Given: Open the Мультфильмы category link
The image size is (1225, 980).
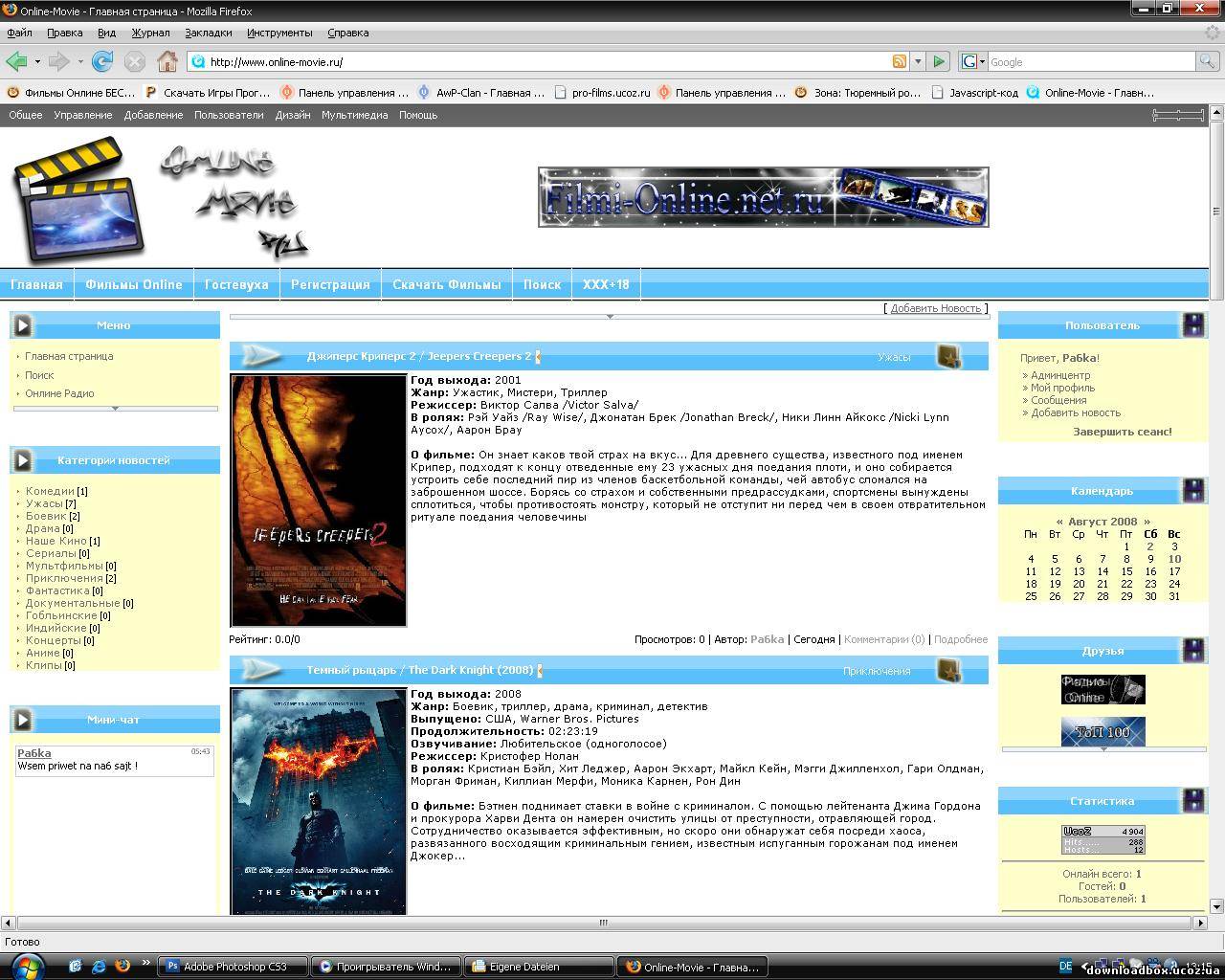Looking at the screenshot, I should coord(64,566).
